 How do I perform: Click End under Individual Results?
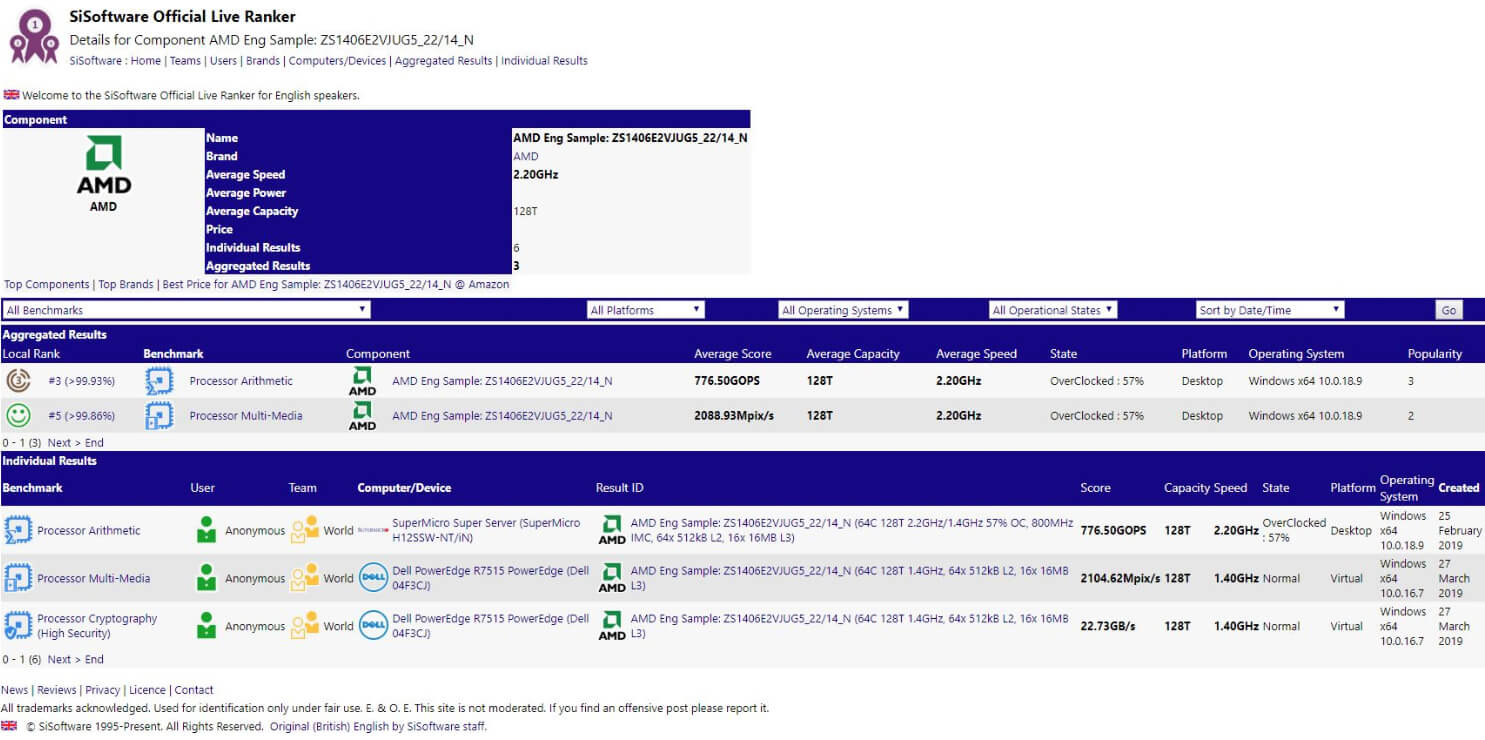(94, 659)
